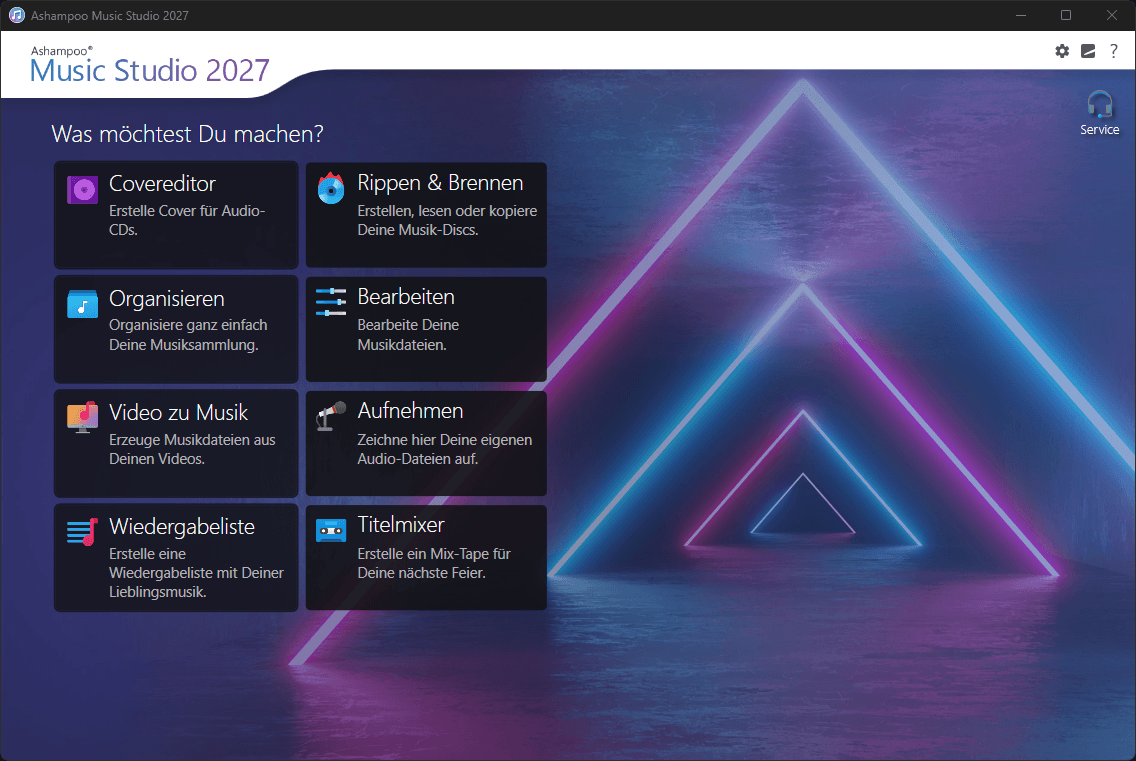Screen dimensions: 1136x761
Task: Open settings via the gear icon
Action: (1062, 51)
